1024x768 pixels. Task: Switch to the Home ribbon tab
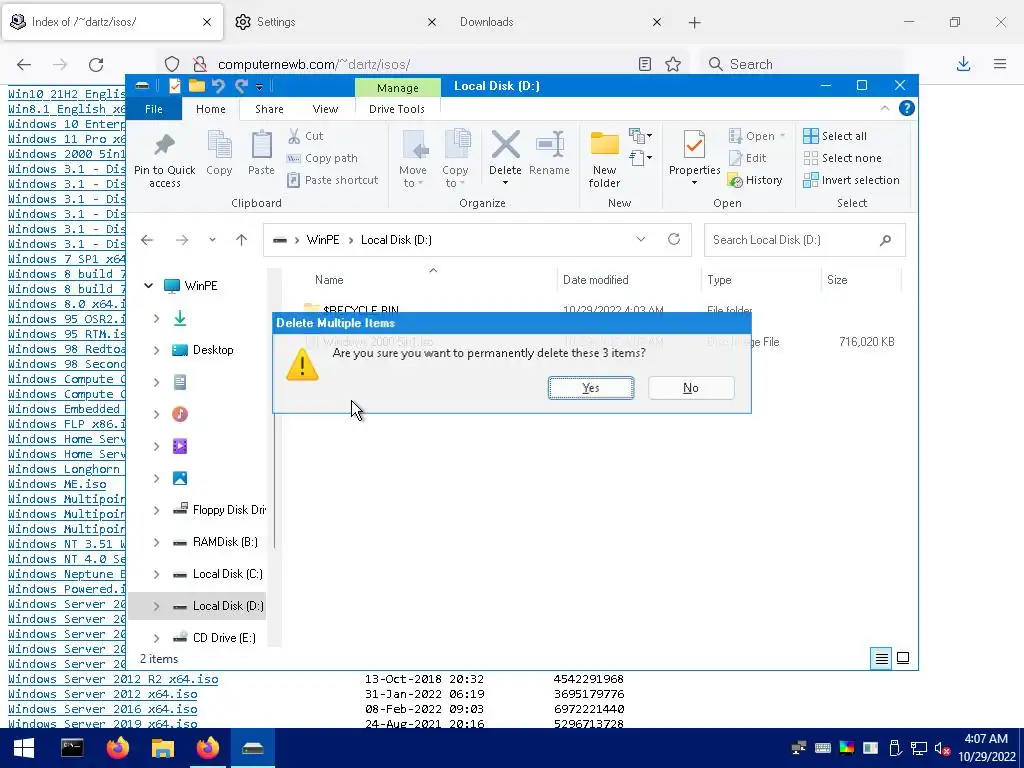tap(210, 109)
